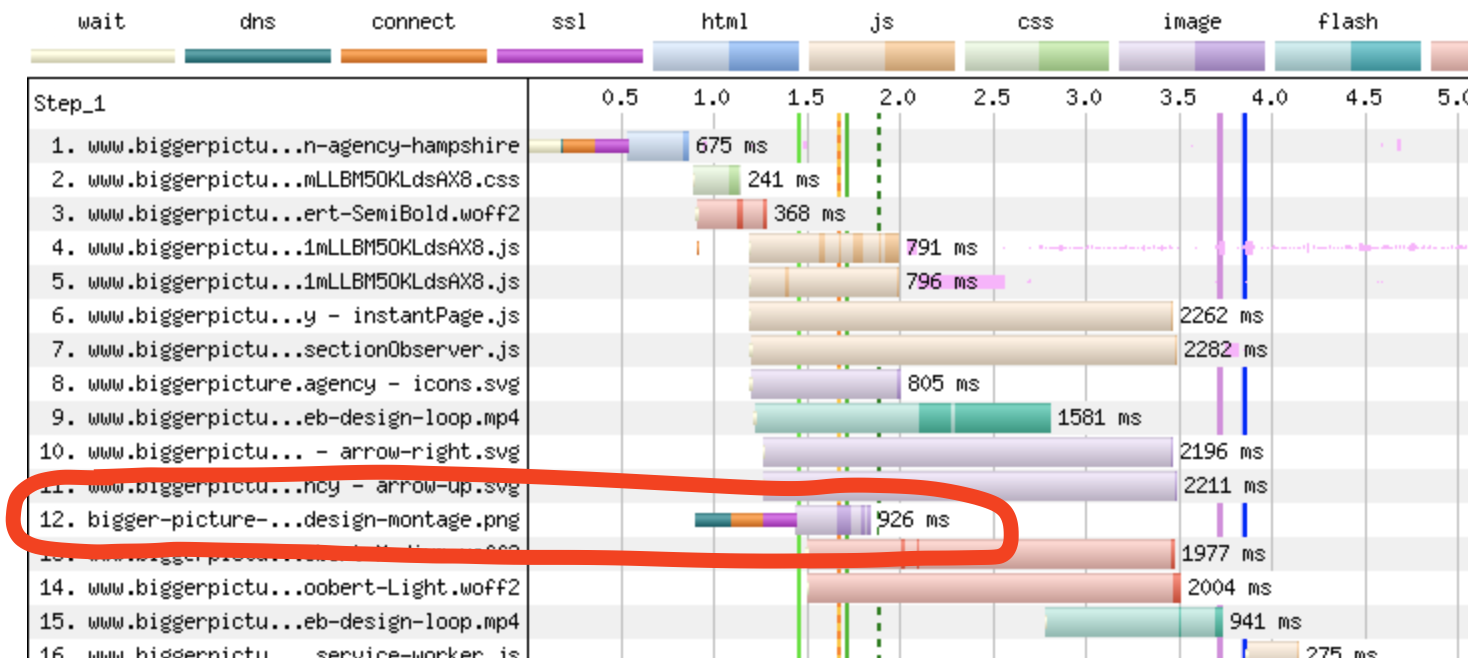1468x658 pixels.
Task: Open request 1 ending in n-agency-hampshire
Action: point(285,146)
